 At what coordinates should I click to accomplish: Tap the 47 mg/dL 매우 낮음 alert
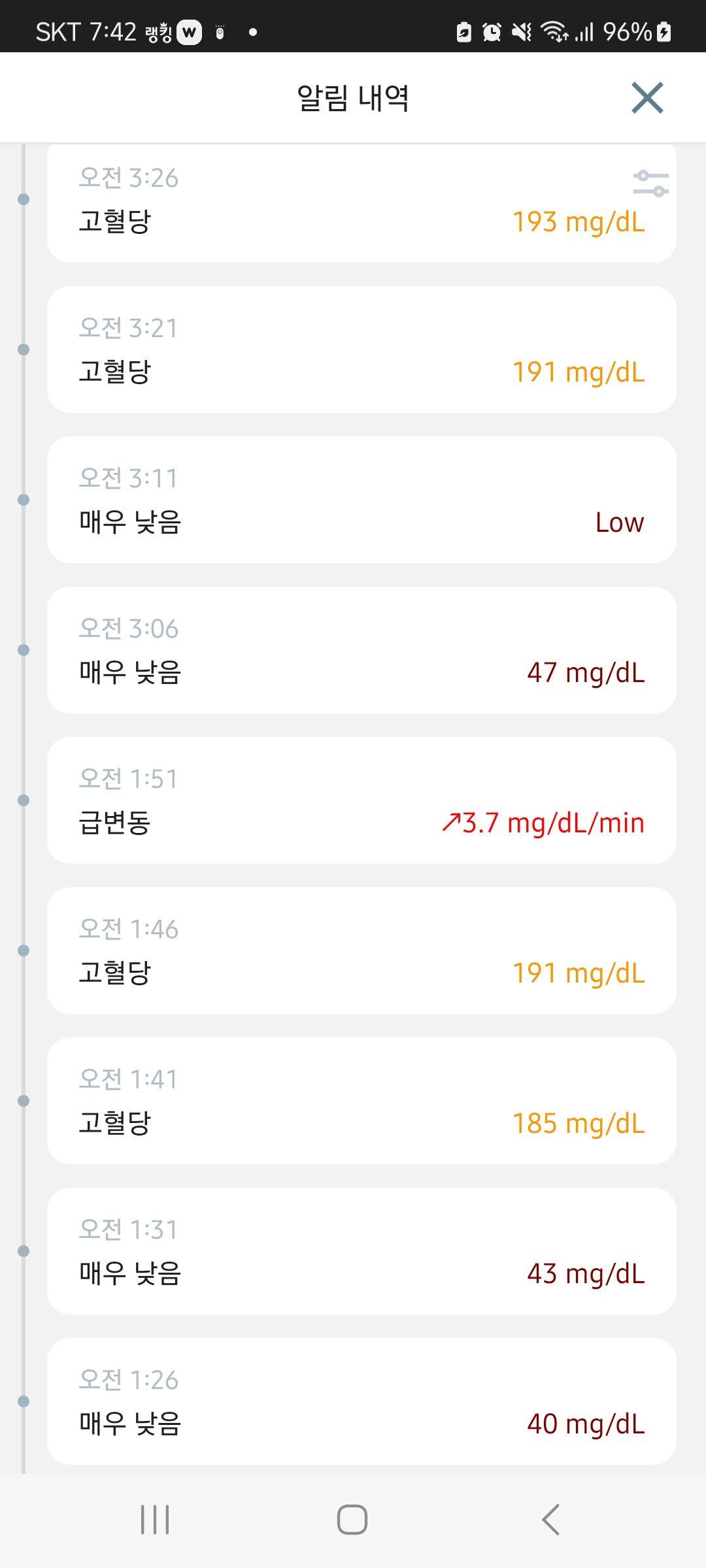361,650
